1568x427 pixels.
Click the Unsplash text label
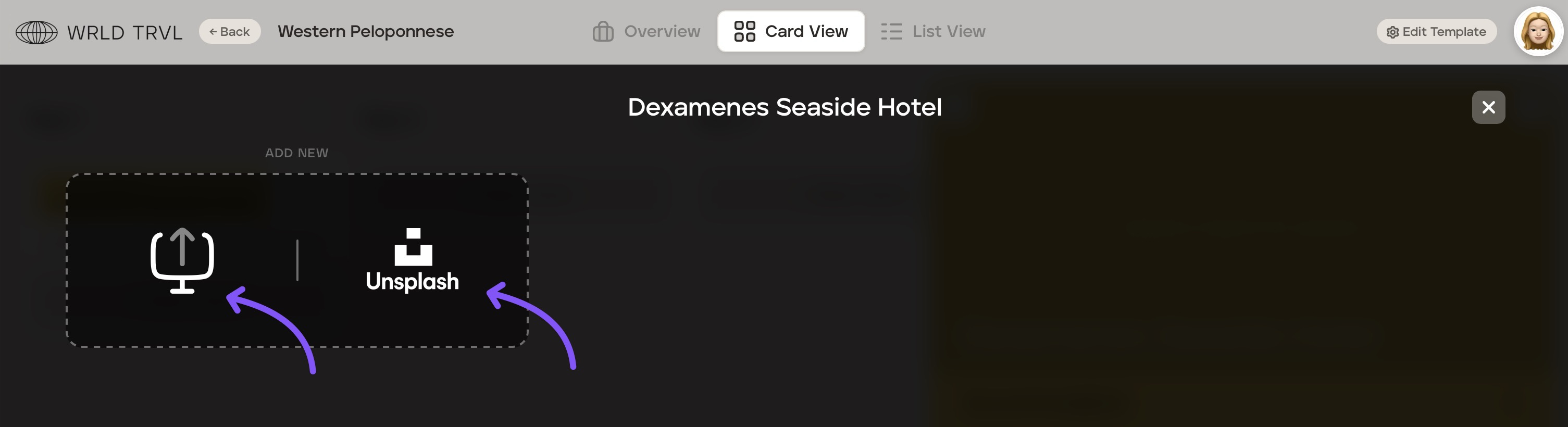point(412,282)
